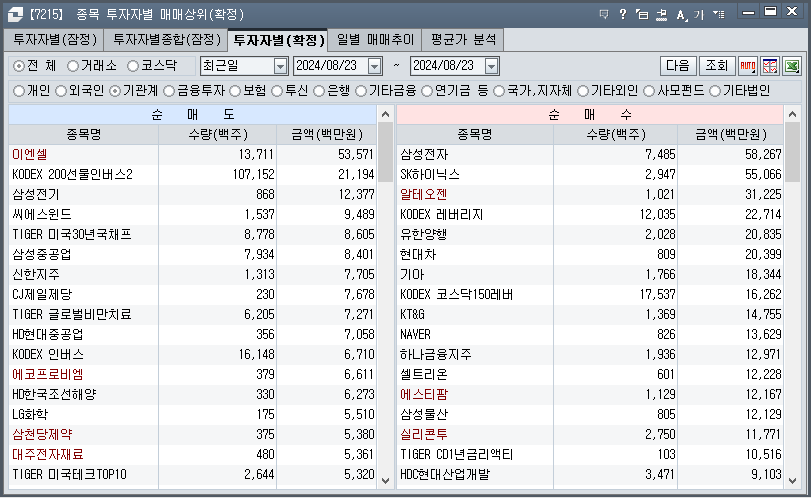
Task: Click the detach window icon in title bar
Action: 642,14
